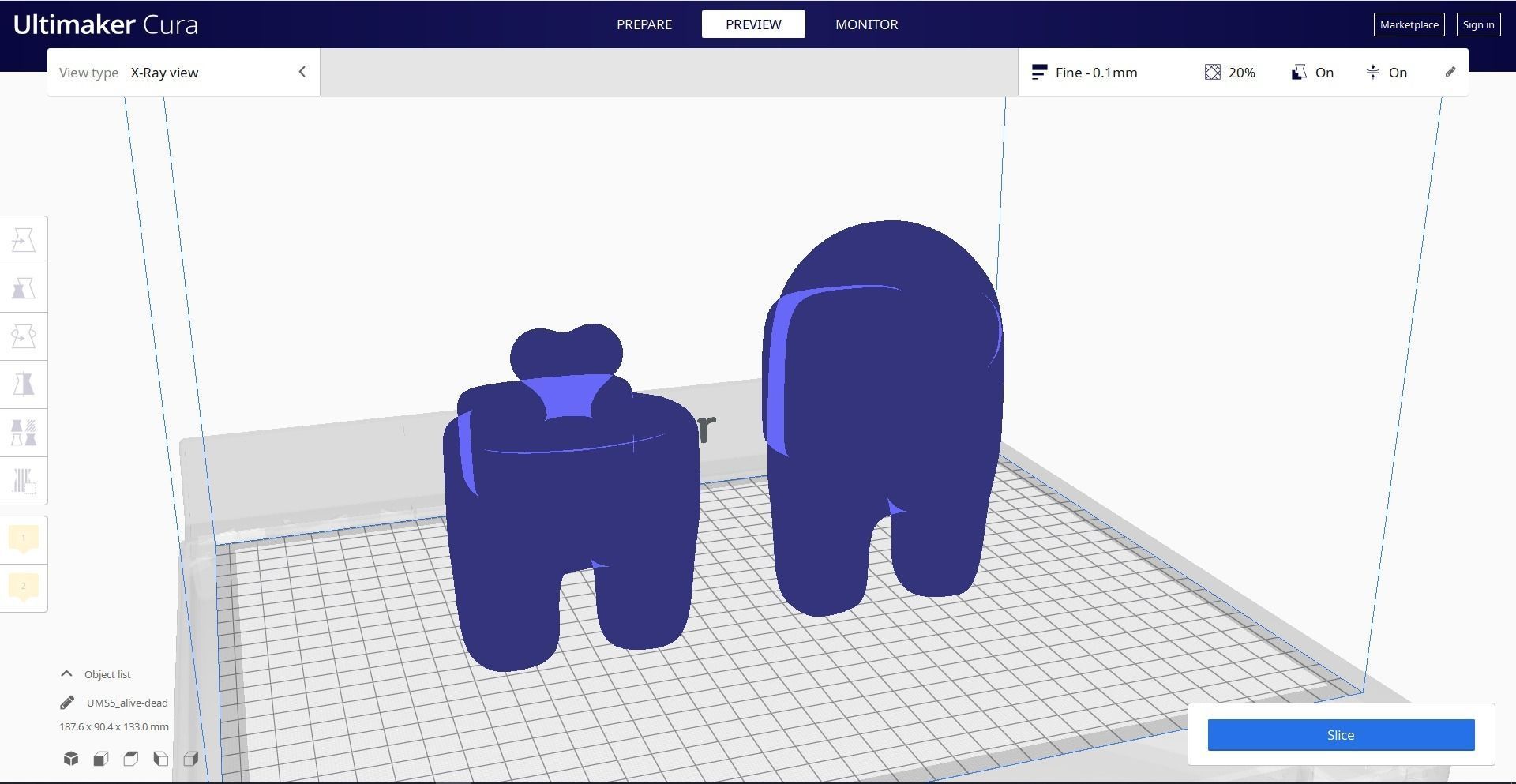Rename job using pencil next to UMS5_alive-dead
Viewport: 1516px width, 784px height.
(x=67, y=703)
